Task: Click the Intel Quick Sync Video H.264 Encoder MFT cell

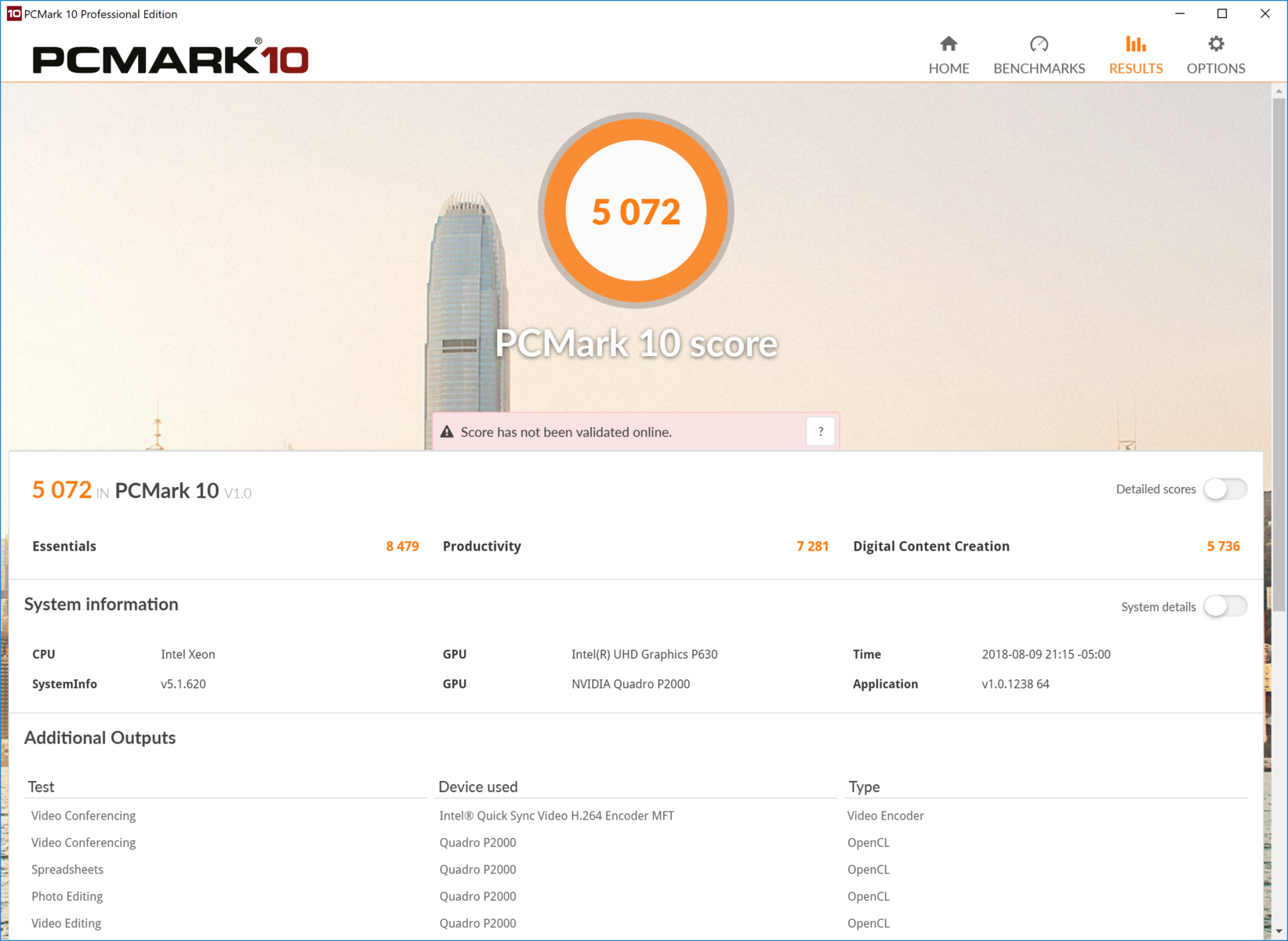Action: coord(557,816)
